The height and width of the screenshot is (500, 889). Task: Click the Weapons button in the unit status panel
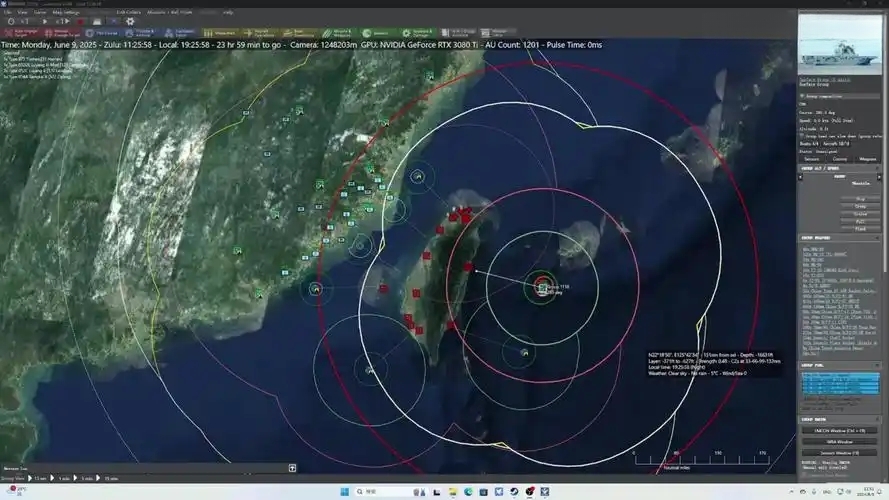(x=867, y=159)
